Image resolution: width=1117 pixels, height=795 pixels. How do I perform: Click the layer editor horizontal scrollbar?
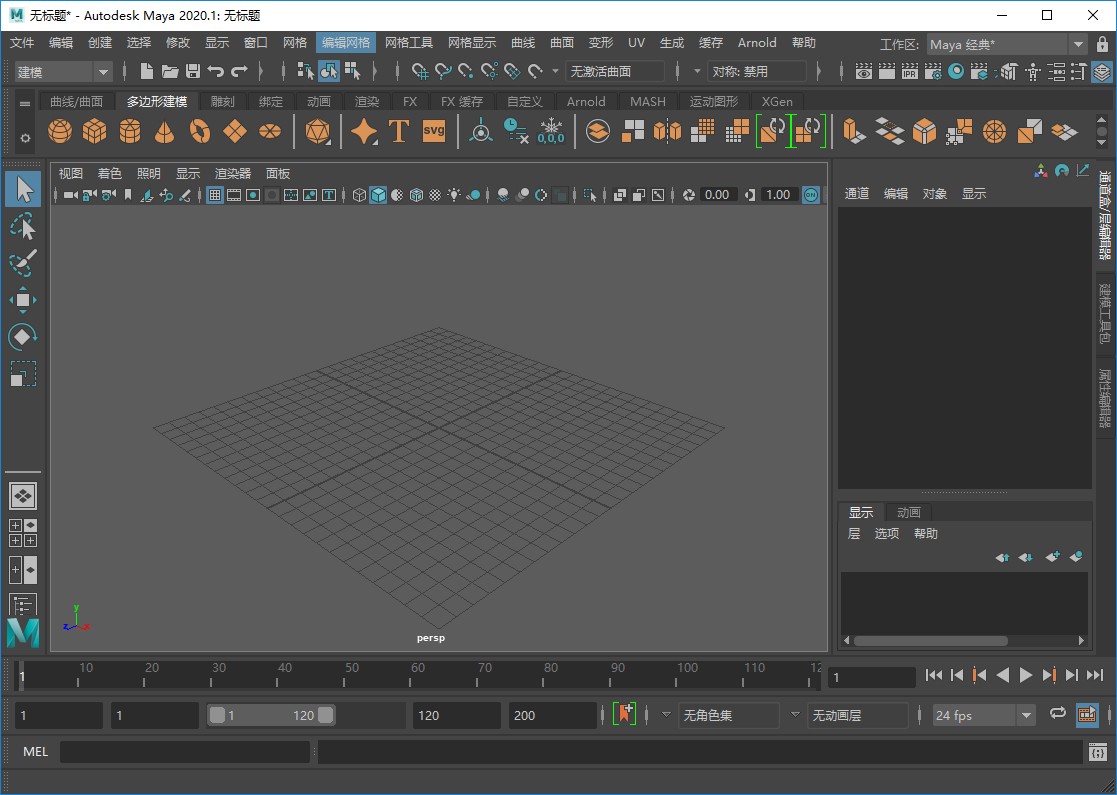pos(930,640)
